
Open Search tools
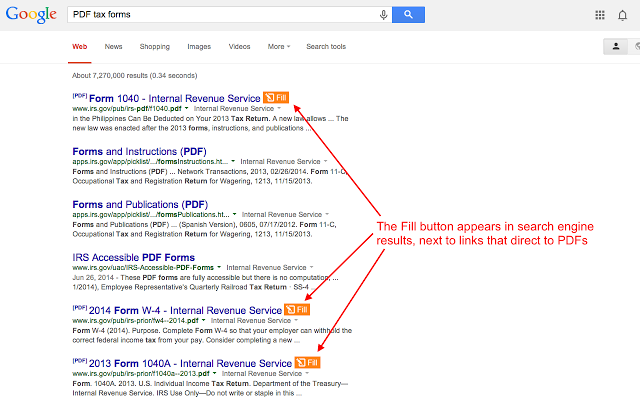[326, 47]
